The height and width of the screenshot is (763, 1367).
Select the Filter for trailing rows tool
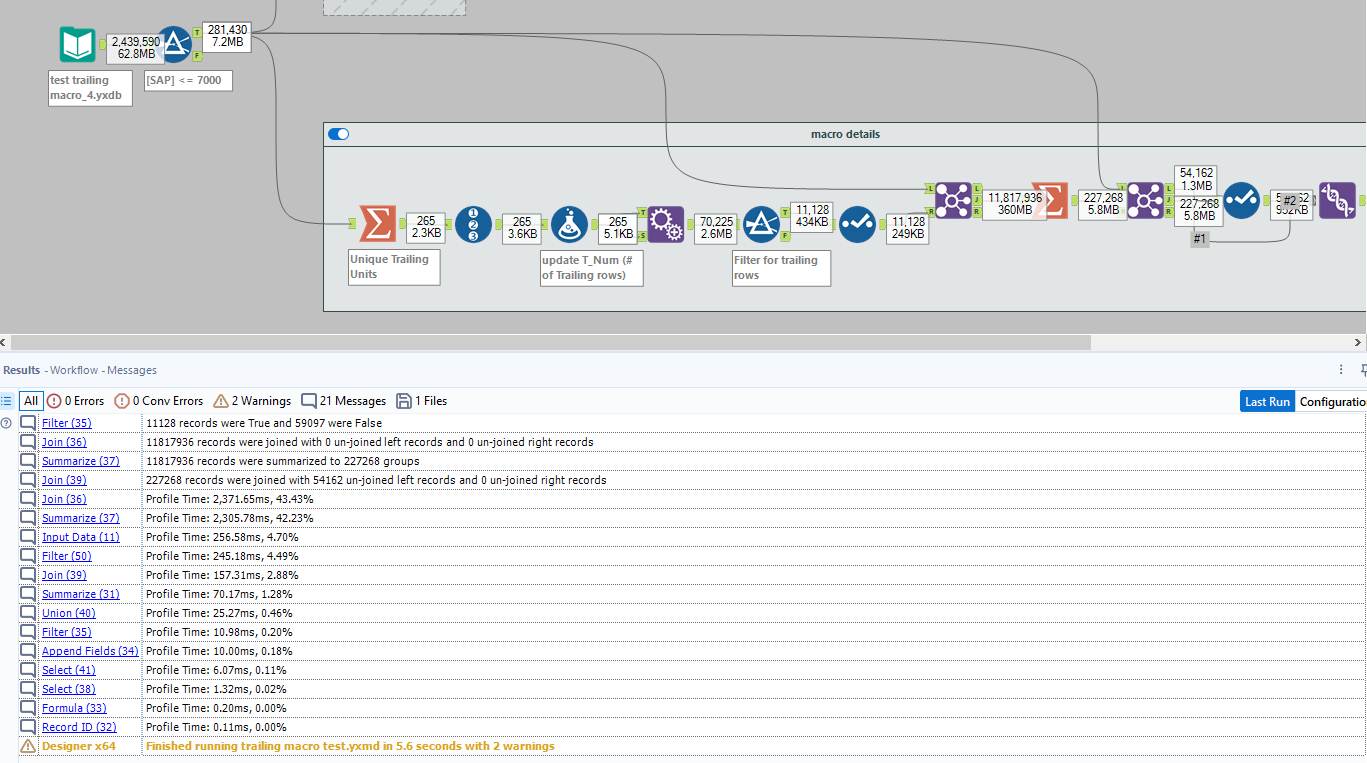(x=762, y=224)
